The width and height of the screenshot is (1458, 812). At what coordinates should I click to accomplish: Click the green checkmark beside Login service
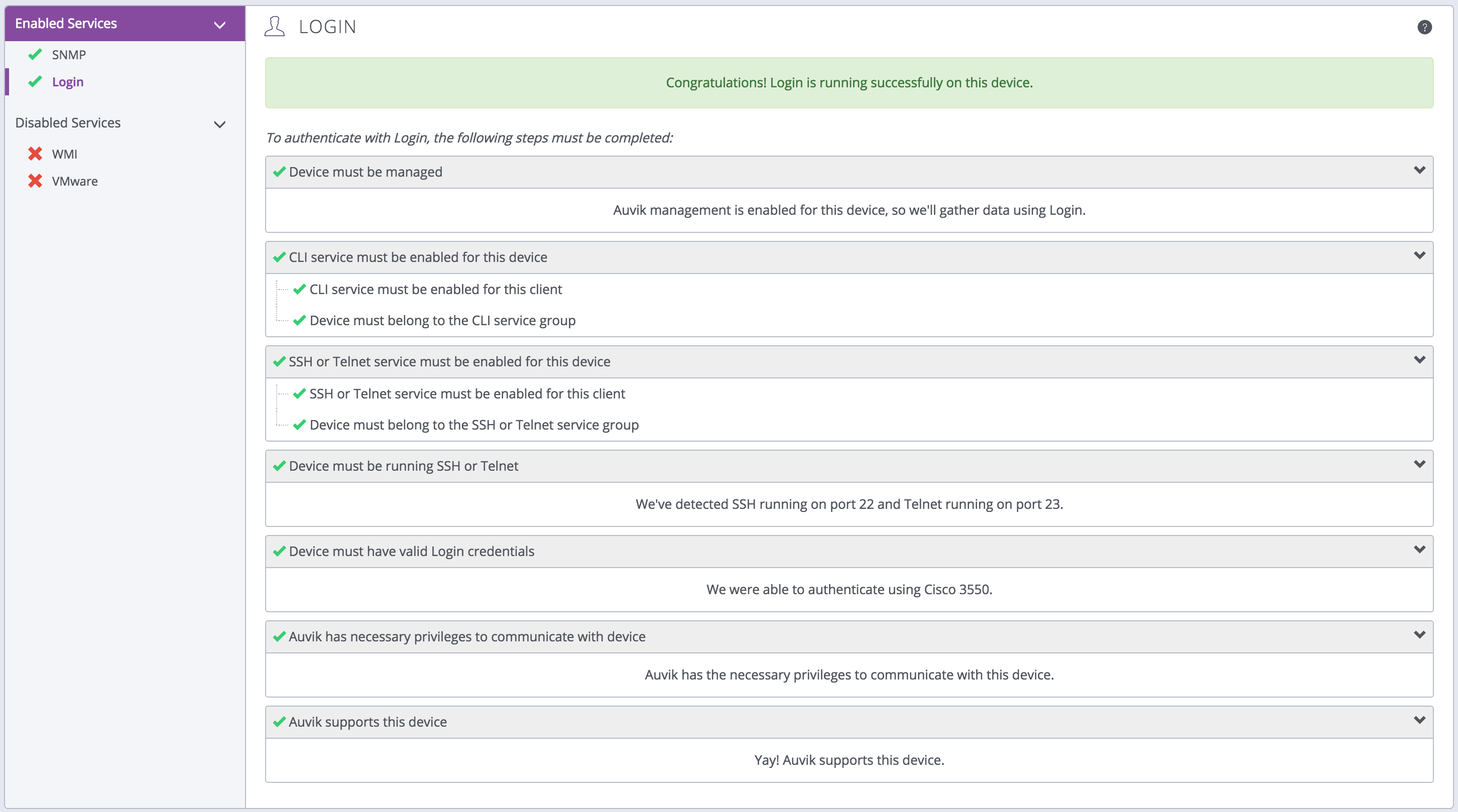pos(35,81)
